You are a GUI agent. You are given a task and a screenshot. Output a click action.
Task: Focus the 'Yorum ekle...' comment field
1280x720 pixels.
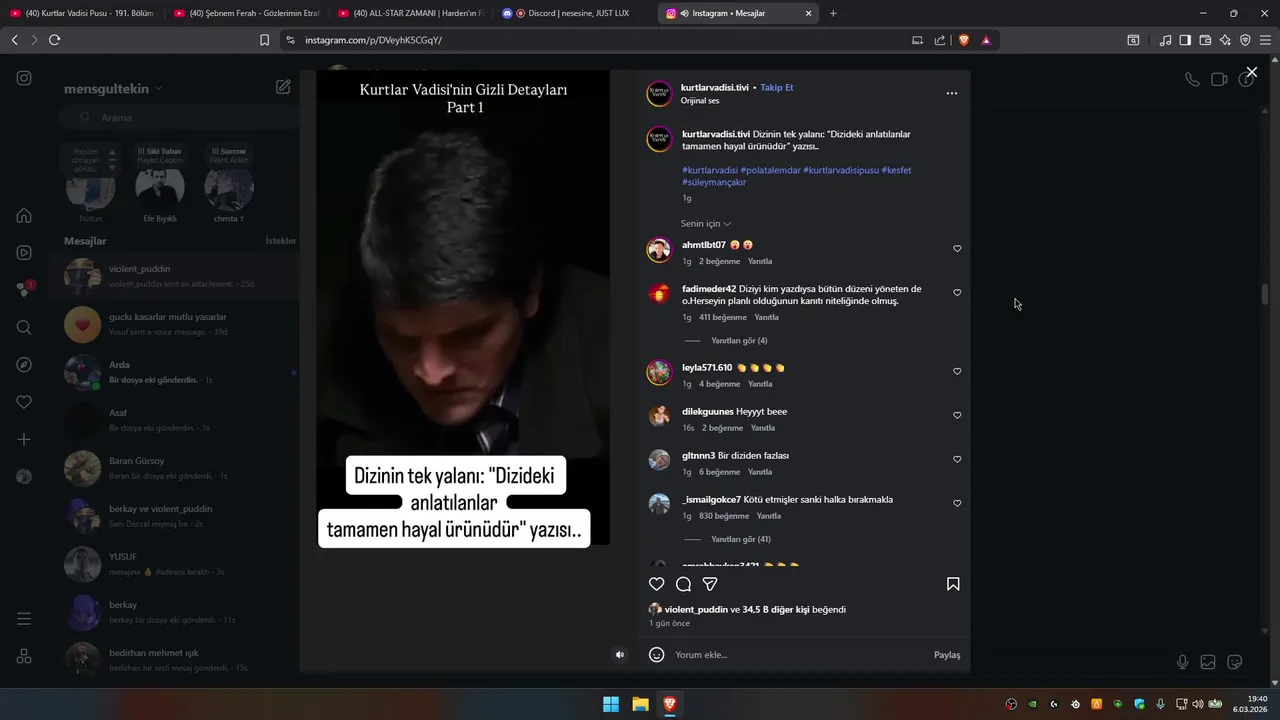[x=800, y=655]
